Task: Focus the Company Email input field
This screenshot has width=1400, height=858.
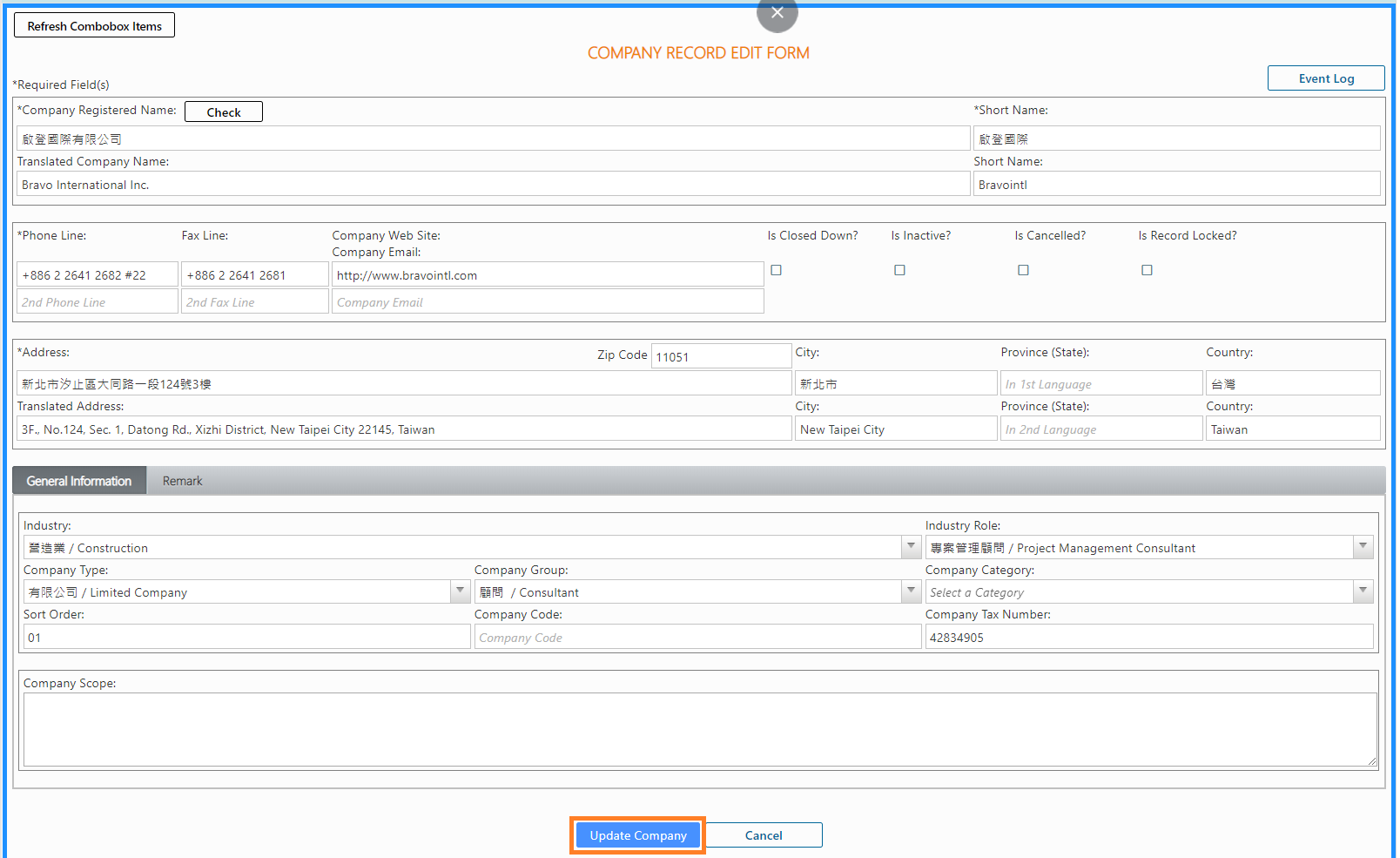Action: [547, 302]
